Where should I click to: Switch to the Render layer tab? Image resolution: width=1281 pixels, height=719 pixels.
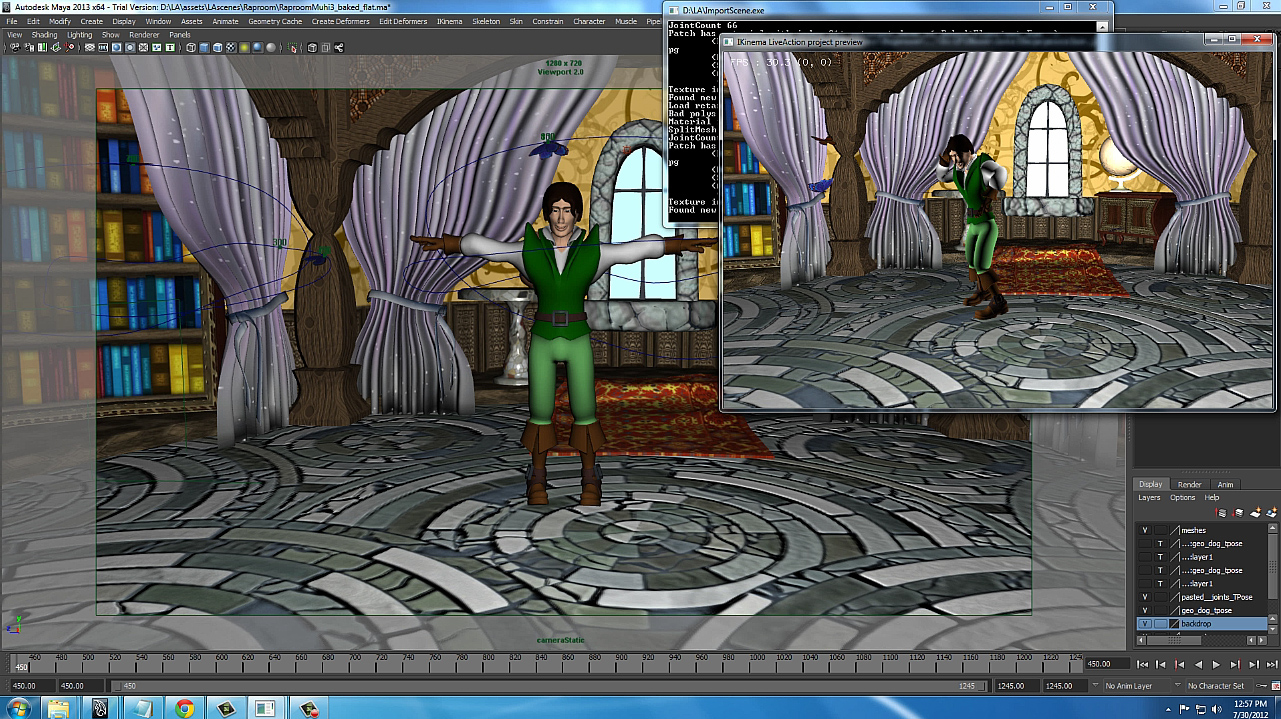coord(1189,484)
